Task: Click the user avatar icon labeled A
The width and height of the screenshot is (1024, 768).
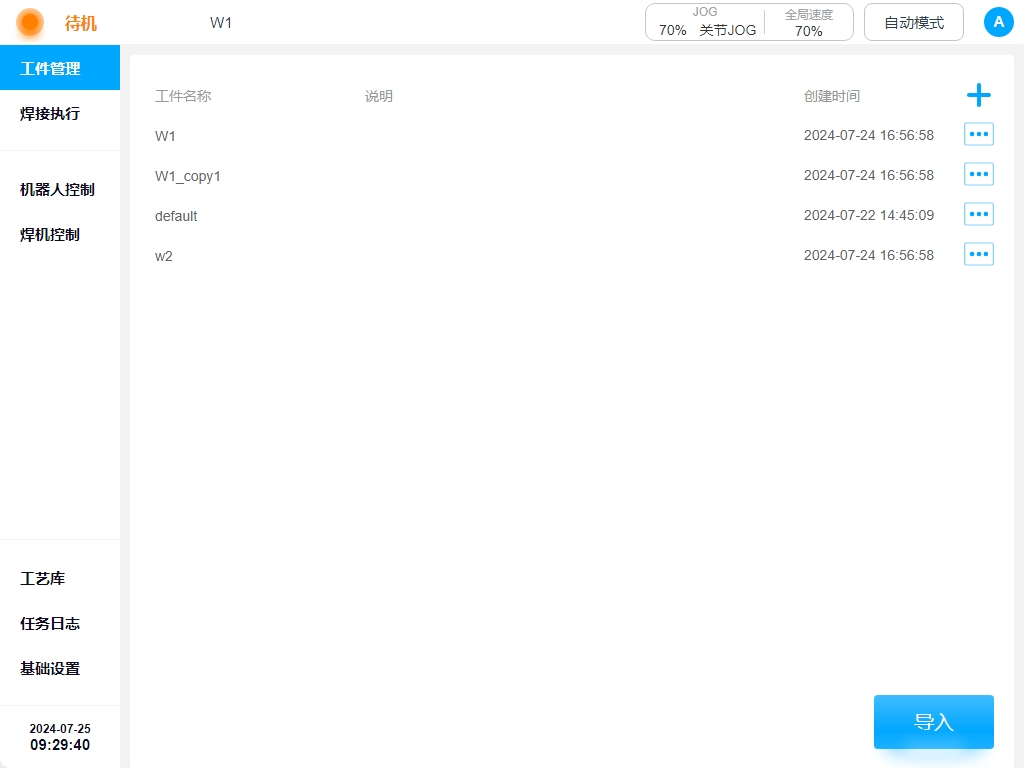Action: pos(998,22)
